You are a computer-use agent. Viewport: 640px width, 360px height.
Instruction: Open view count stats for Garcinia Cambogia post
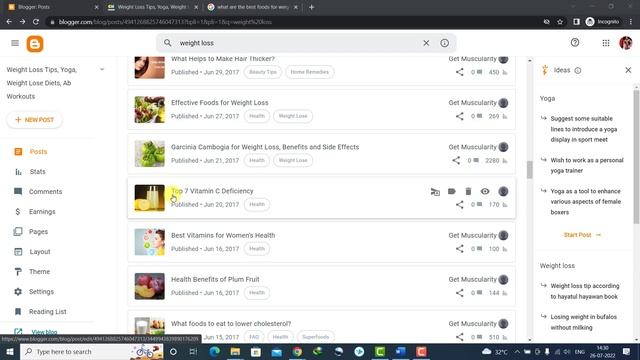(497, 160)
